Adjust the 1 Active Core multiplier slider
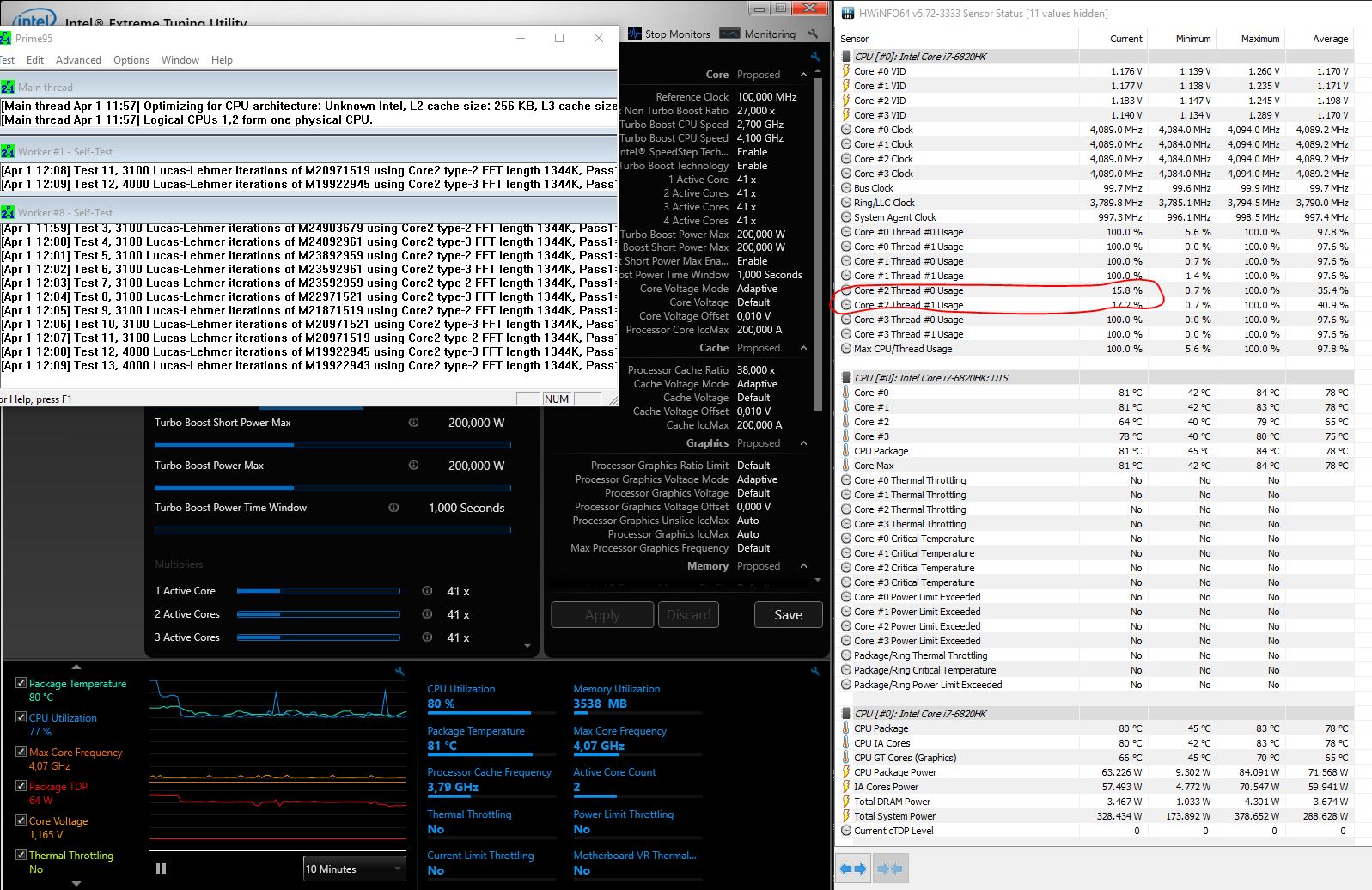 319,591
